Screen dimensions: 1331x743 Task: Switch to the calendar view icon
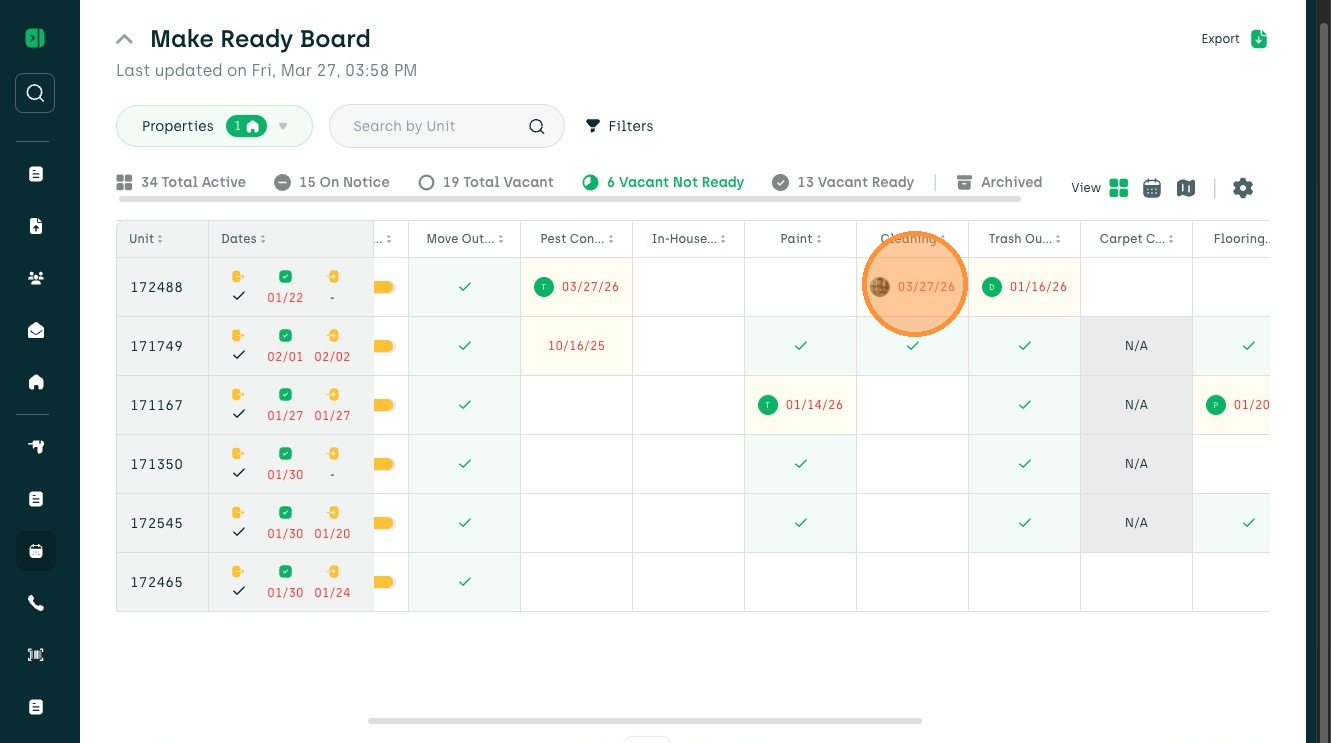[x=1152, y=188]
